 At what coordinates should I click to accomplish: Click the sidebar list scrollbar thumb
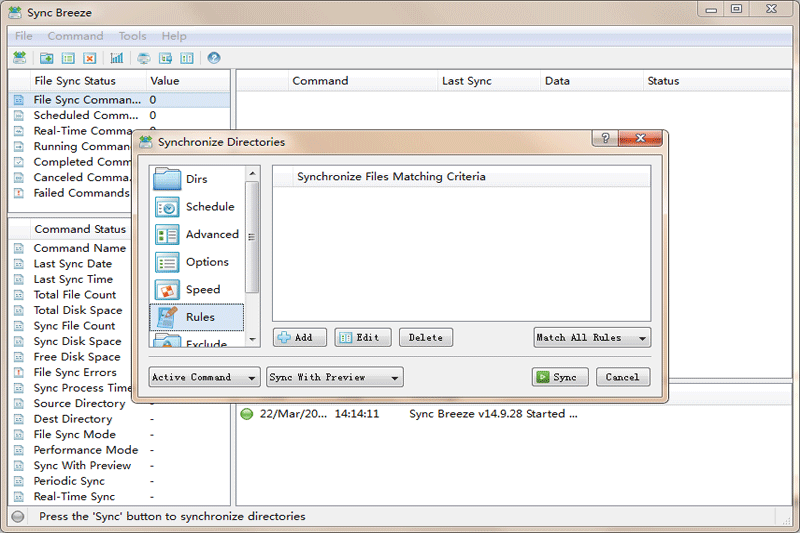pyautogui.click(x=252, y=237)
